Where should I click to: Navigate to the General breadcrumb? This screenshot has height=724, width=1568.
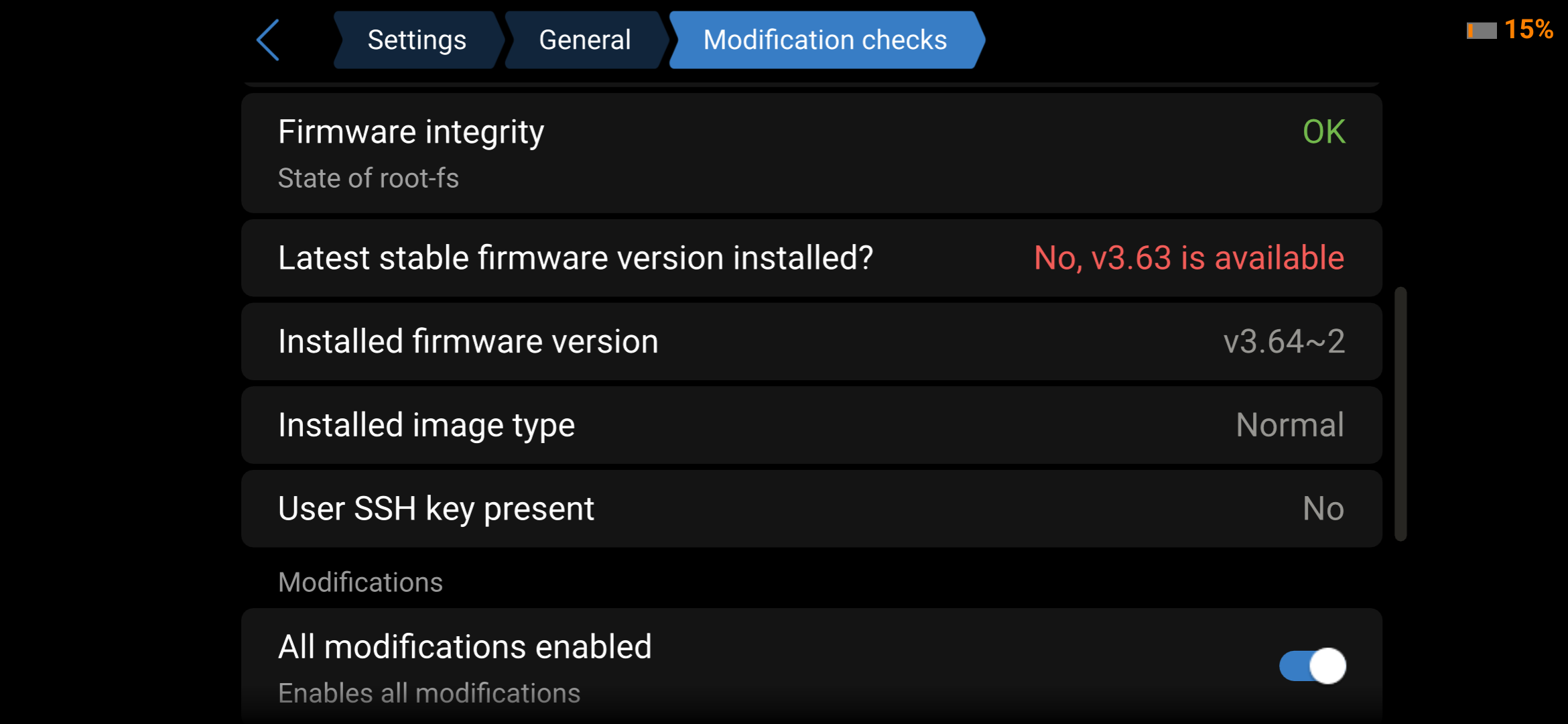point(584,40)
